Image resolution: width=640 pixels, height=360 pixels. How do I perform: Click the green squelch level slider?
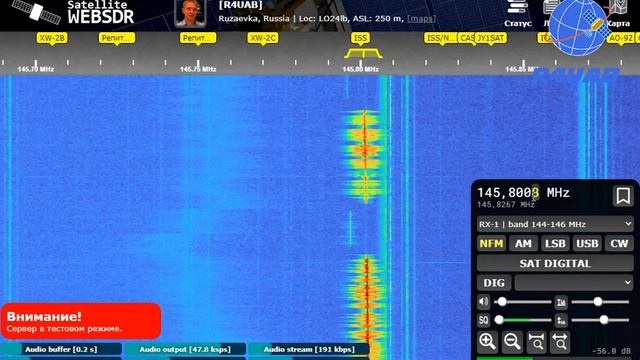[522, 320]
